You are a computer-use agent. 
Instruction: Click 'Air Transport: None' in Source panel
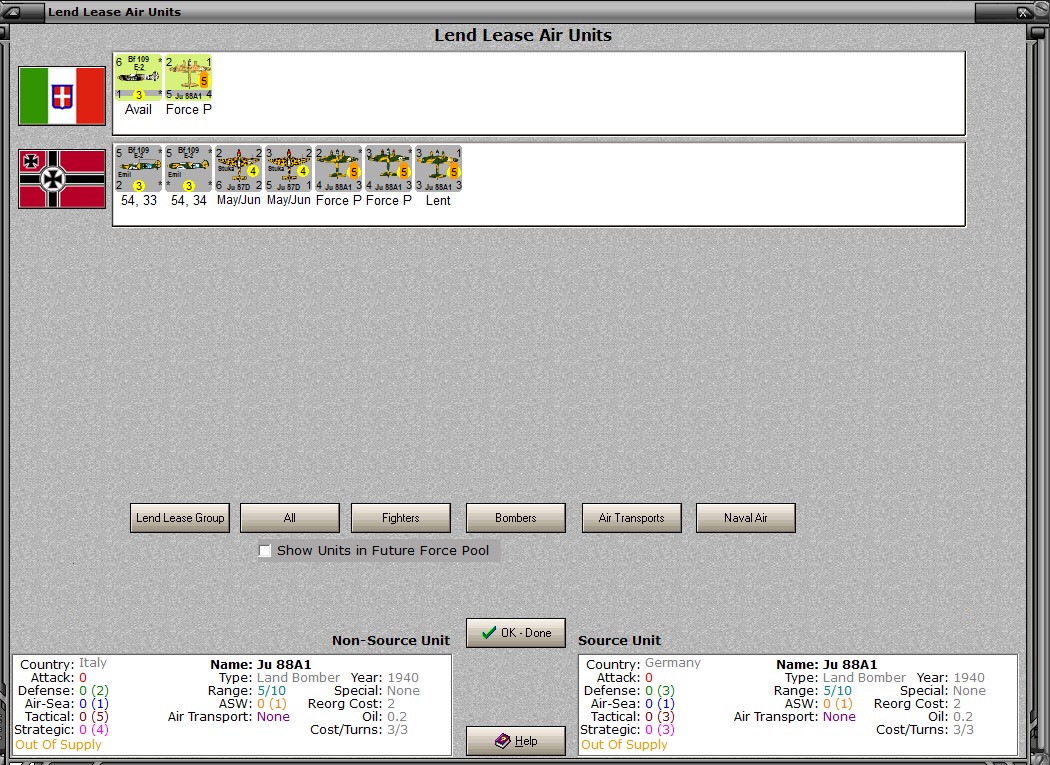(x=795, y=717)
